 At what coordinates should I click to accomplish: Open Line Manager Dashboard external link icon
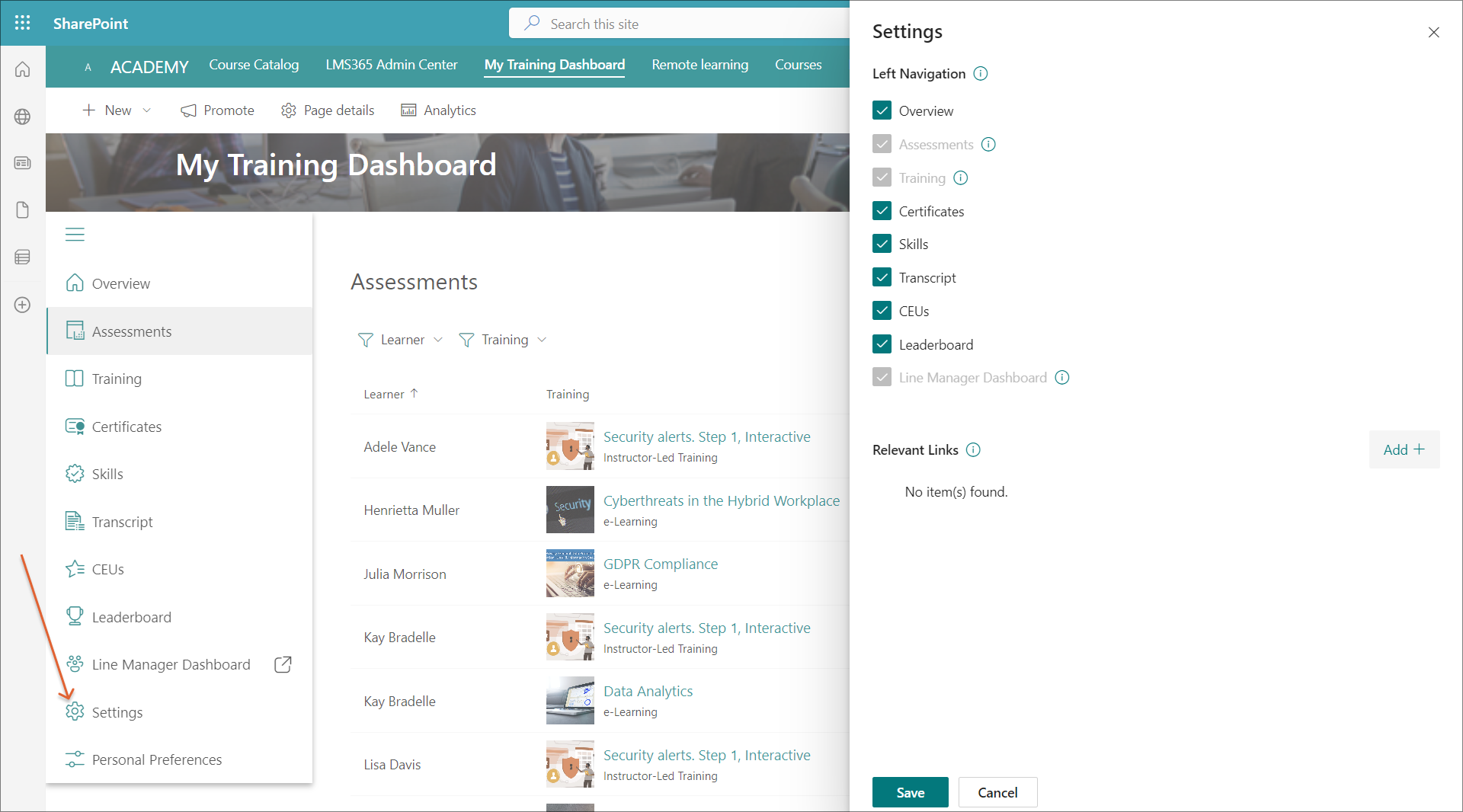coord(283,664)
